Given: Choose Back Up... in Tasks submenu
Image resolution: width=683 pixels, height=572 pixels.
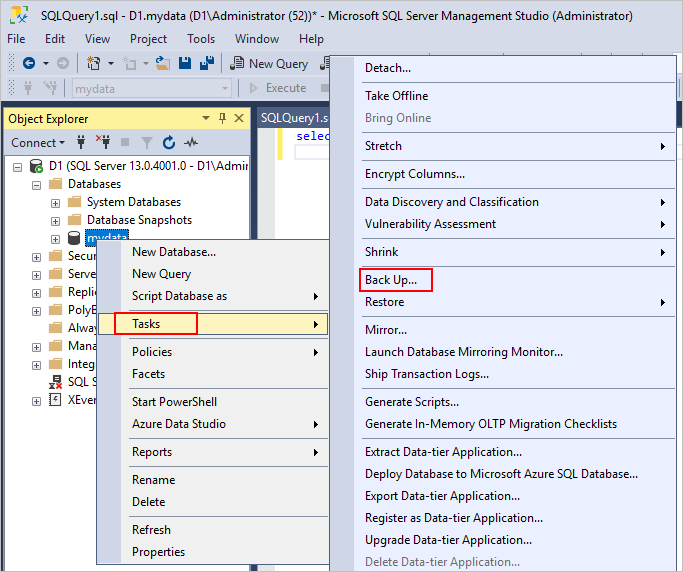Looking at the screenshot, I should click(x=391, y=280).
